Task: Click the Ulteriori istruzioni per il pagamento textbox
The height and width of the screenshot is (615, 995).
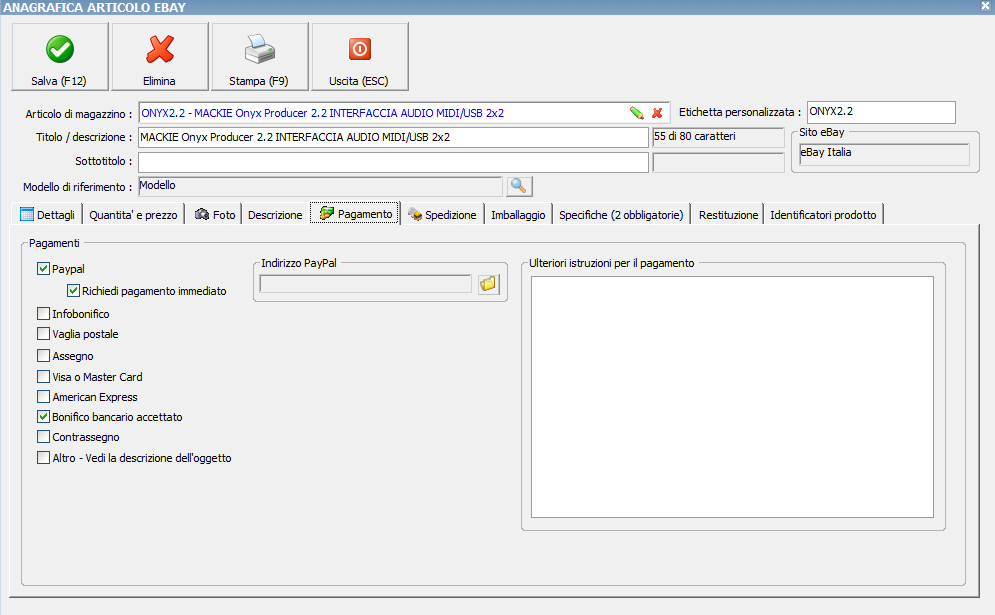Action: [732, 397]
